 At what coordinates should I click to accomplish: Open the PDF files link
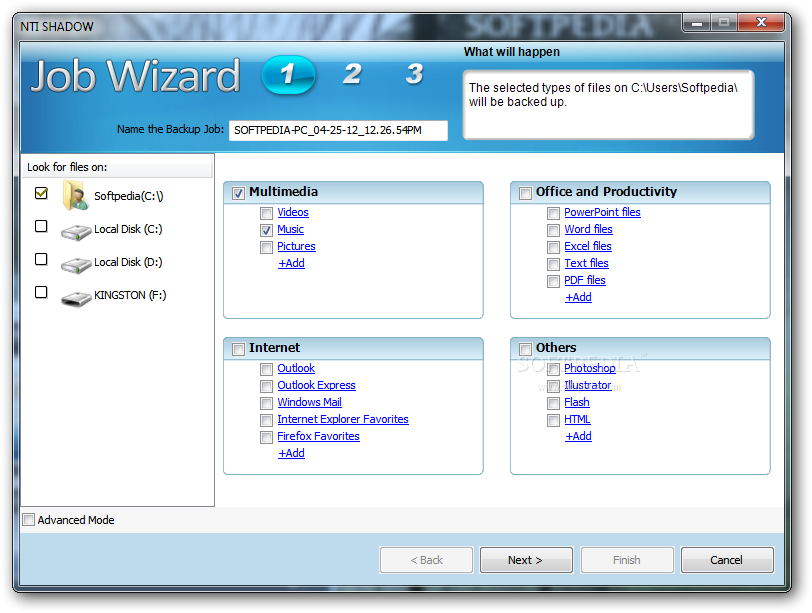click(585, 280)
